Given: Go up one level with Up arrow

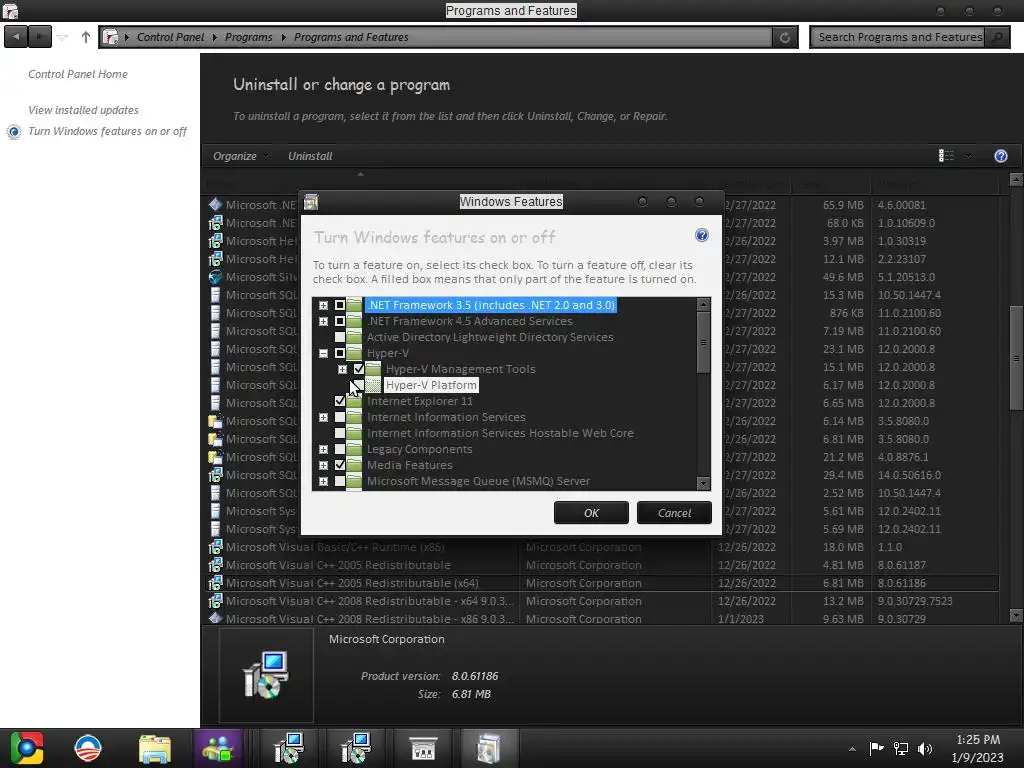Looking at the screenshot, I should coord(86,37).
